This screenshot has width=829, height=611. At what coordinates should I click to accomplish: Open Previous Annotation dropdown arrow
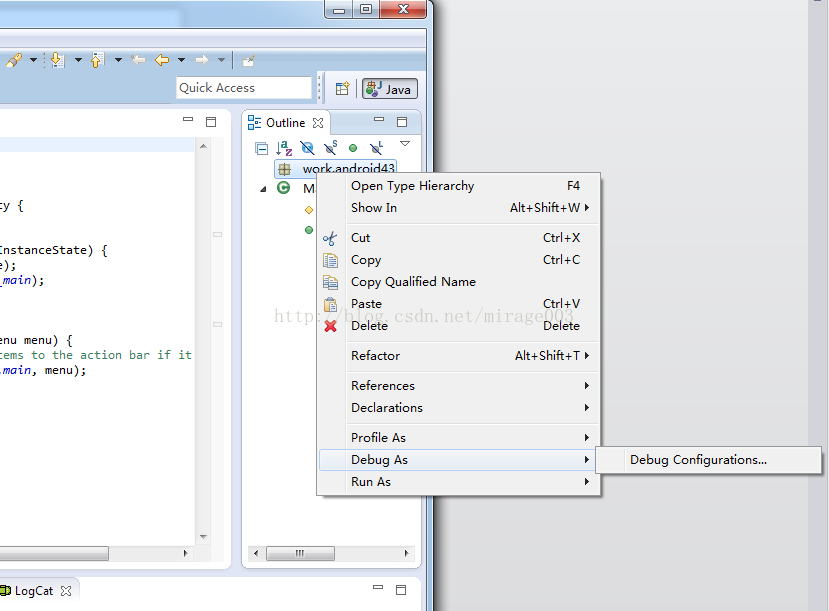pos(118,60)
